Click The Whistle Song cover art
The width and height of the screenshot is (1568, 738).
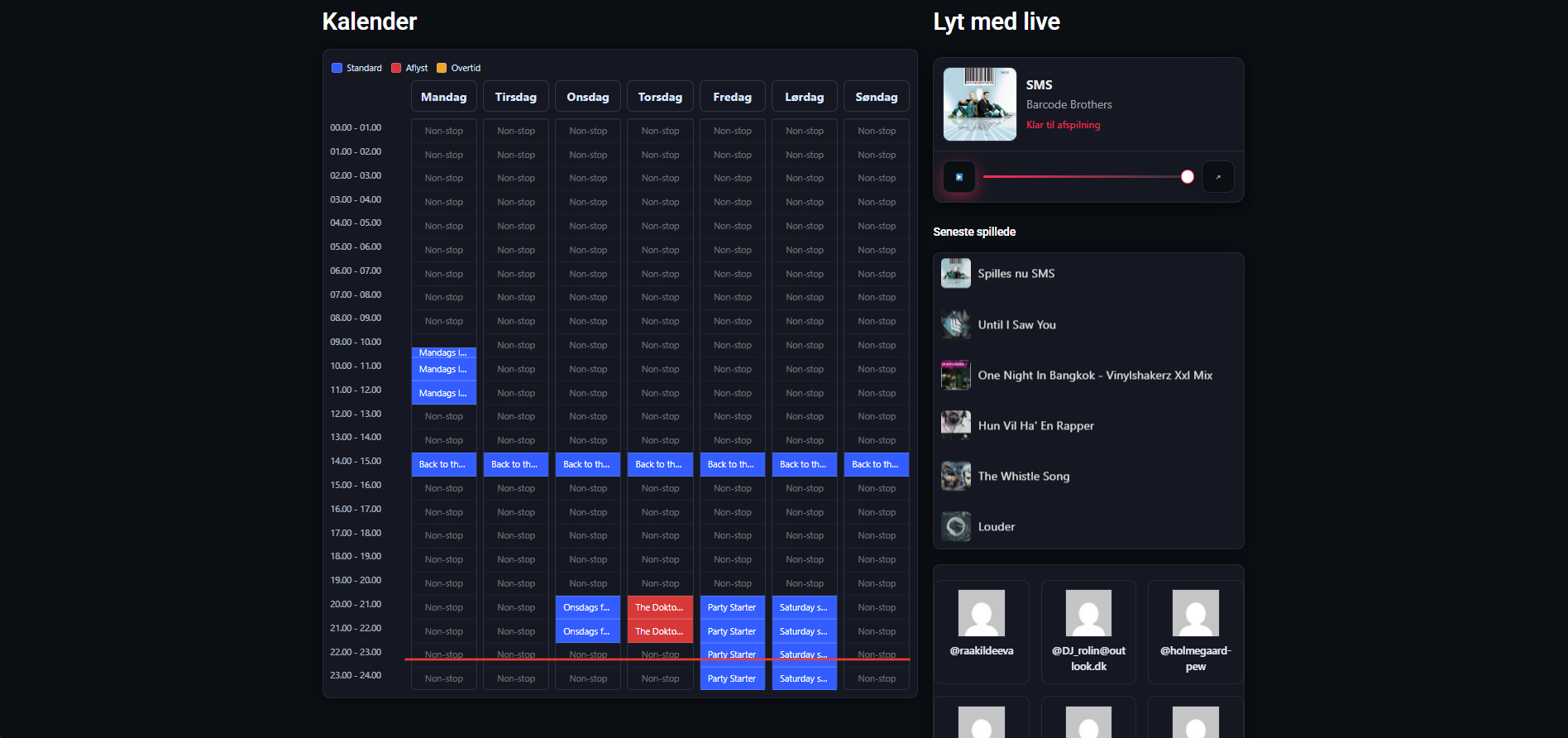956,476
